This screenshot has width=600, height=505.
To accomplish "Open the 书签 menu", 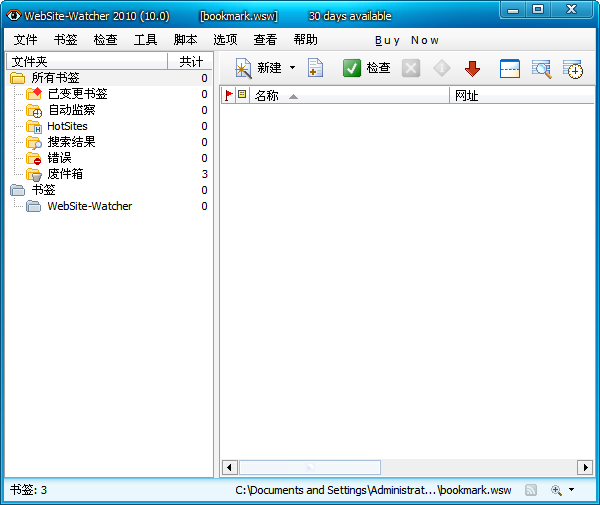I will coord(65,40).
